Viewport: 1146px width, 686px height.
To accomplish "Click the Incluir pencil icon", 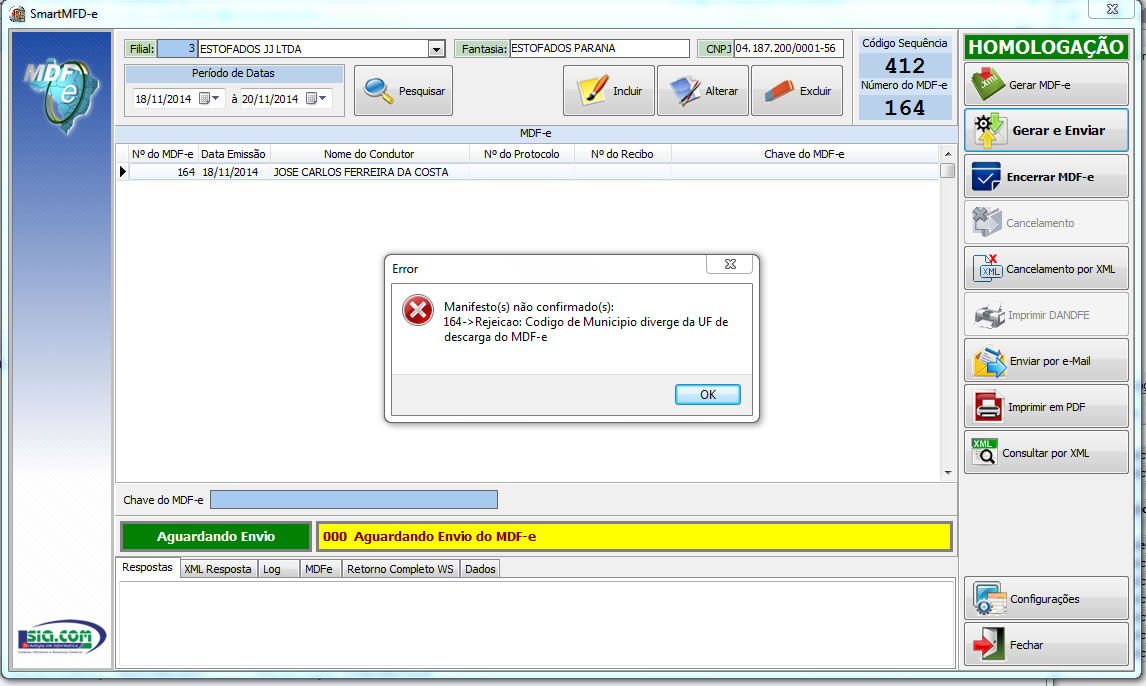I will point(592,91).
